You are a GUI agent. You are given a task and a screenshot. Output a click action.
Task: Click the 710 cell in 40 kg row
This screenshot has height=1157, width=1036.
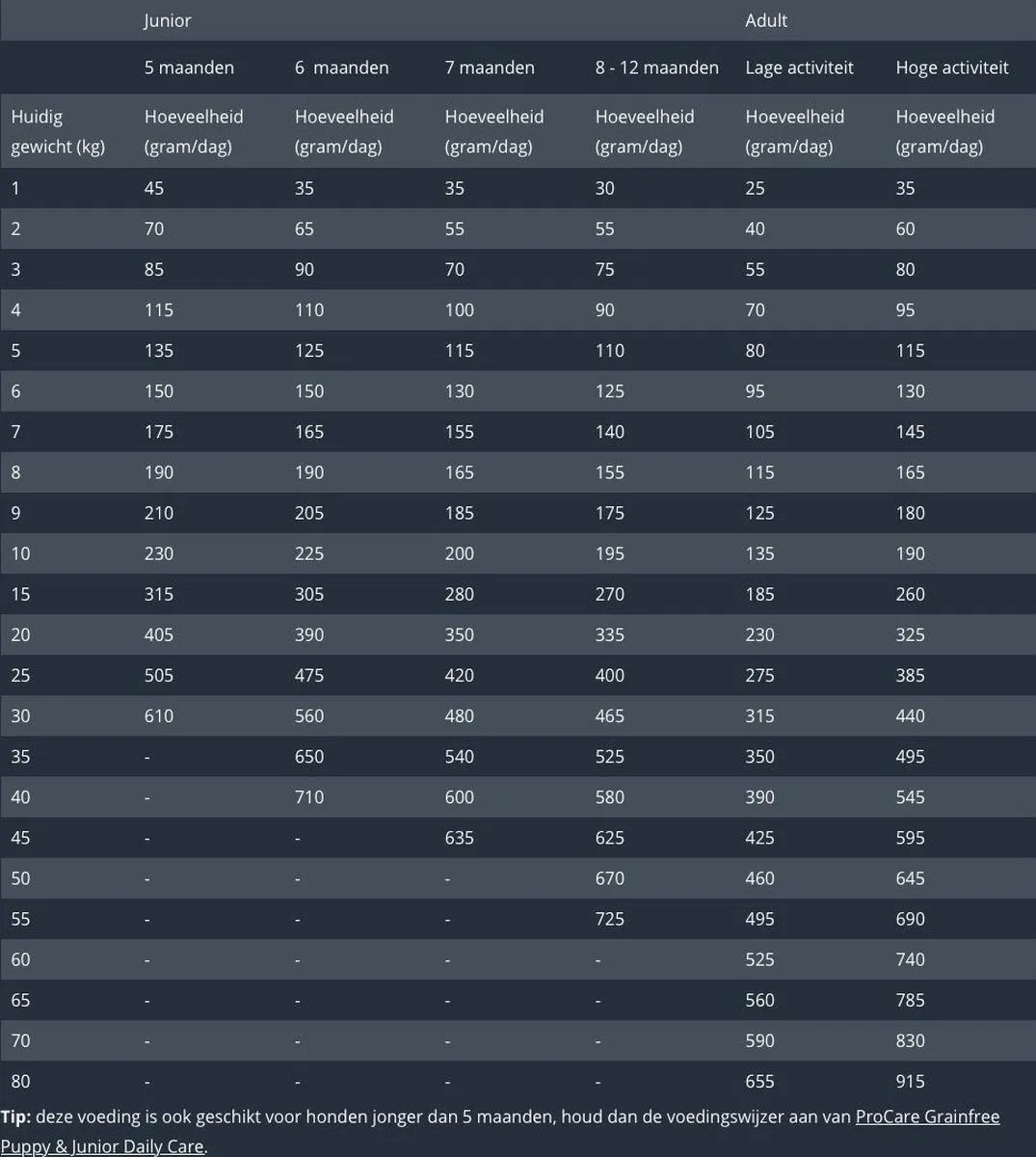(x=309, y=796)
